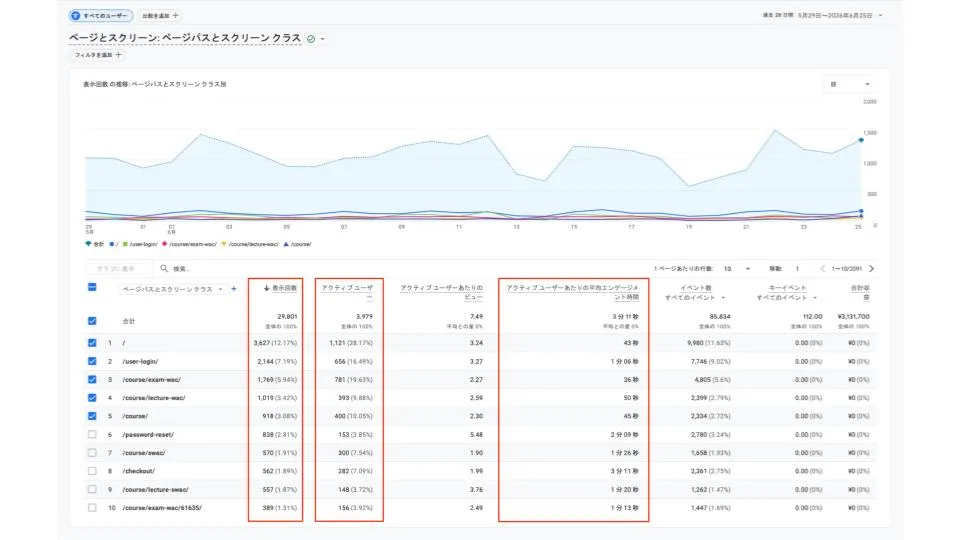Check the /checkout/ row checkbox
The width and height of the screenshot is (960, 540).
tap(92, 471)
